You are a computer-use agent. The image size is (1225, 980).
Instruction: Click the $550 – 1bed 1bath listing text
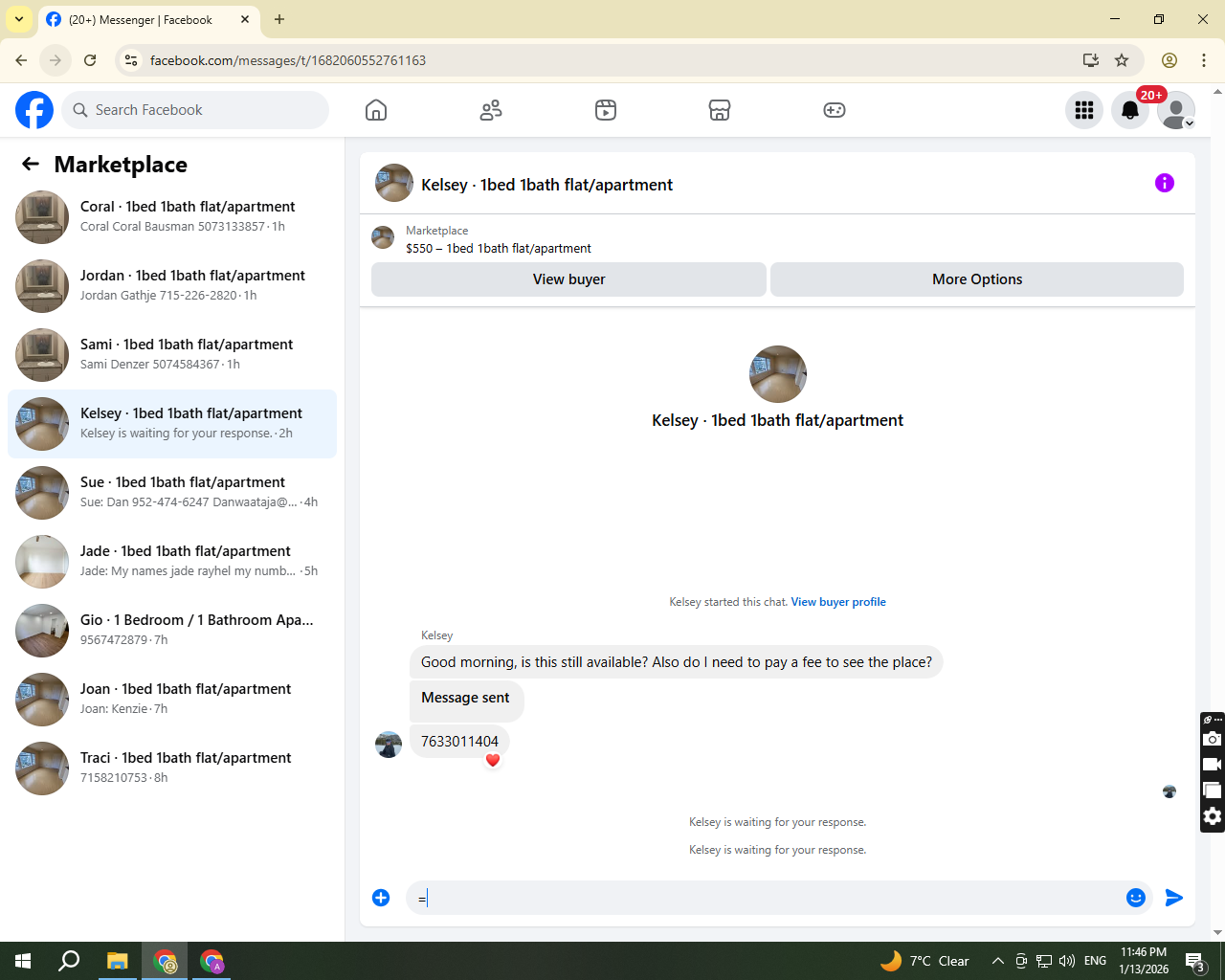pos(499,248)
